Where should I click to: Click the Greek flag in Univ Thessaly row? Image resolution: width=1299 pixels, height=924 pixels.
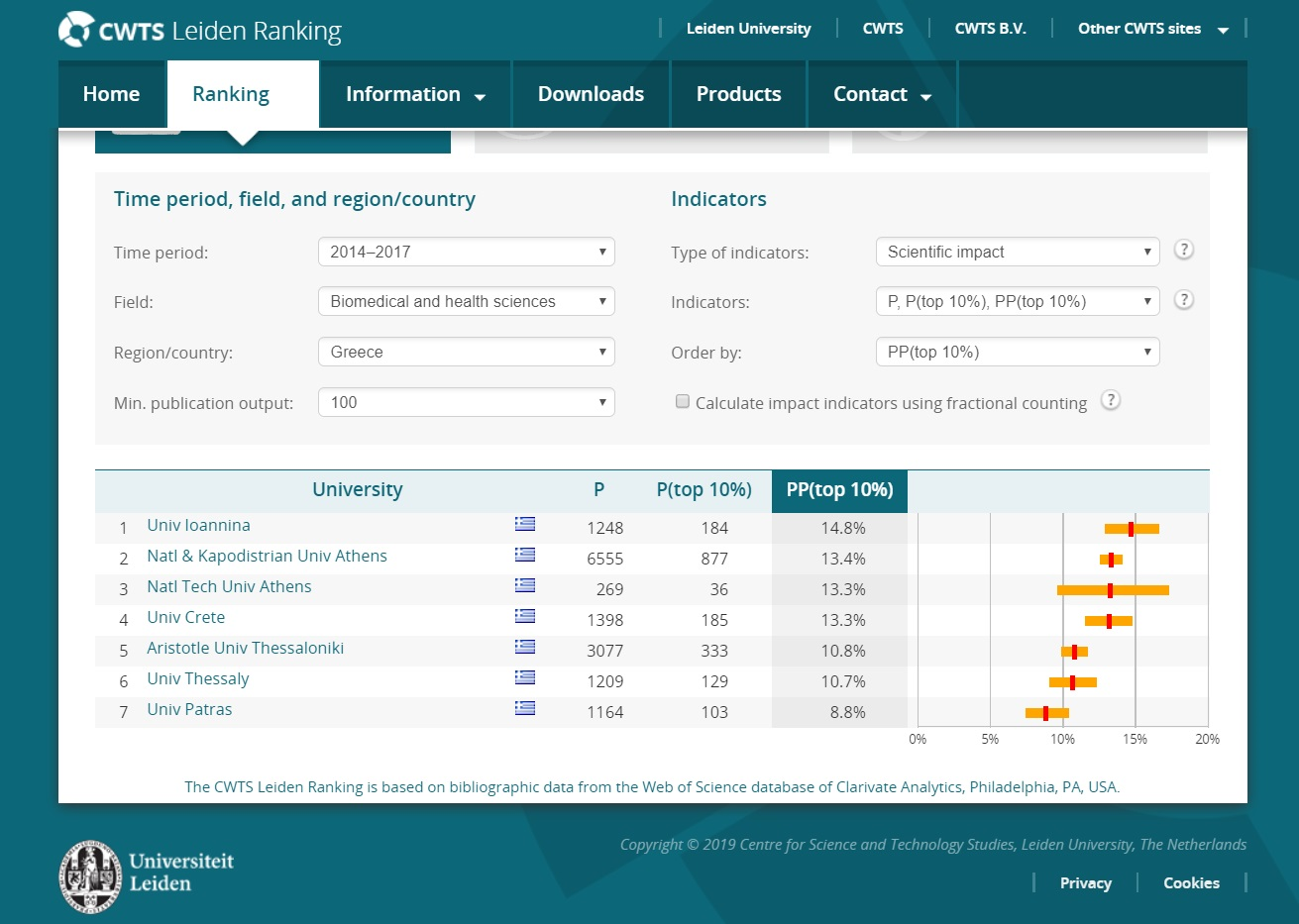pos(525,677)
